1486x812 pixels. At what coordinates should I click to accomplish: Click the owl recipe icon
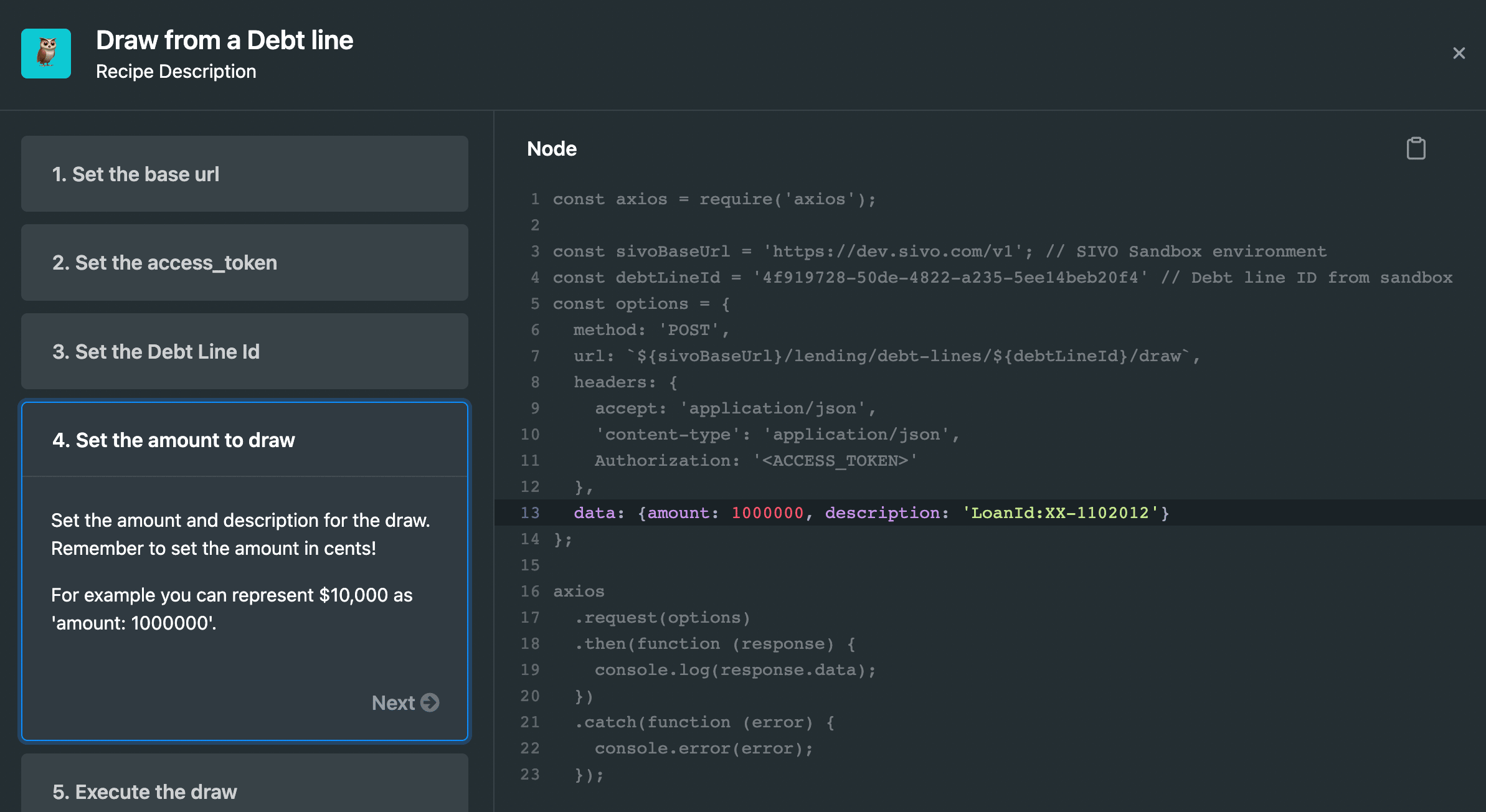click(46, 54)
